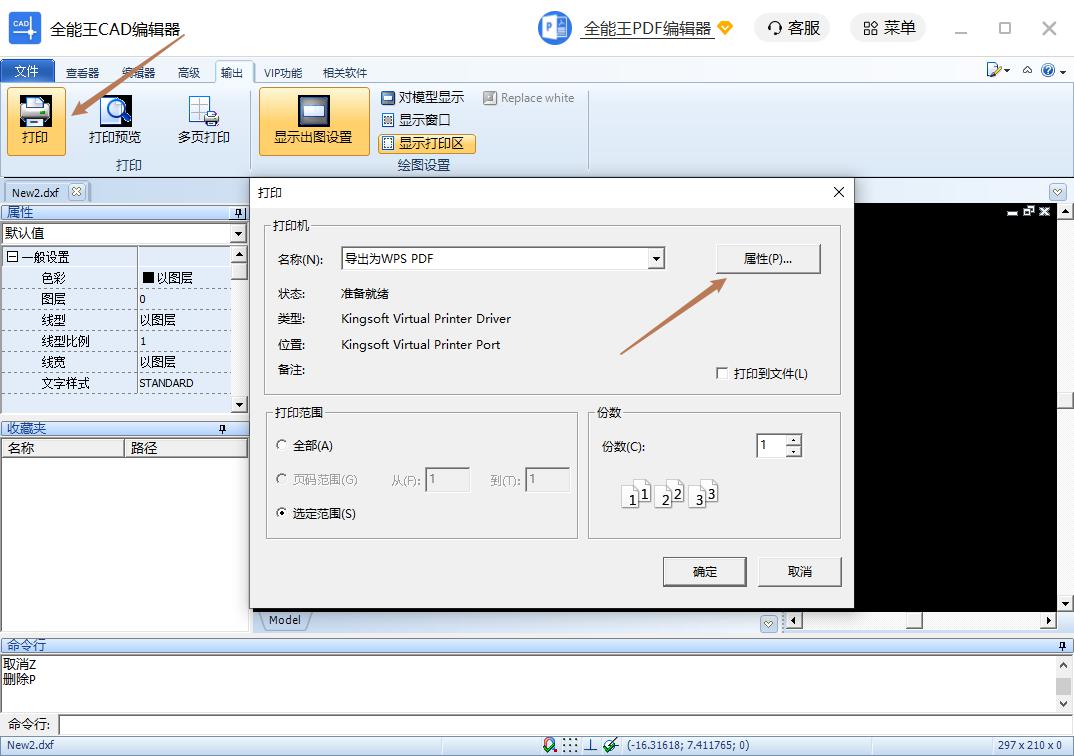Viewport: 1074px width, 756px height.
Task: Open the printer name dropdown
Action: tap(656, 259)
